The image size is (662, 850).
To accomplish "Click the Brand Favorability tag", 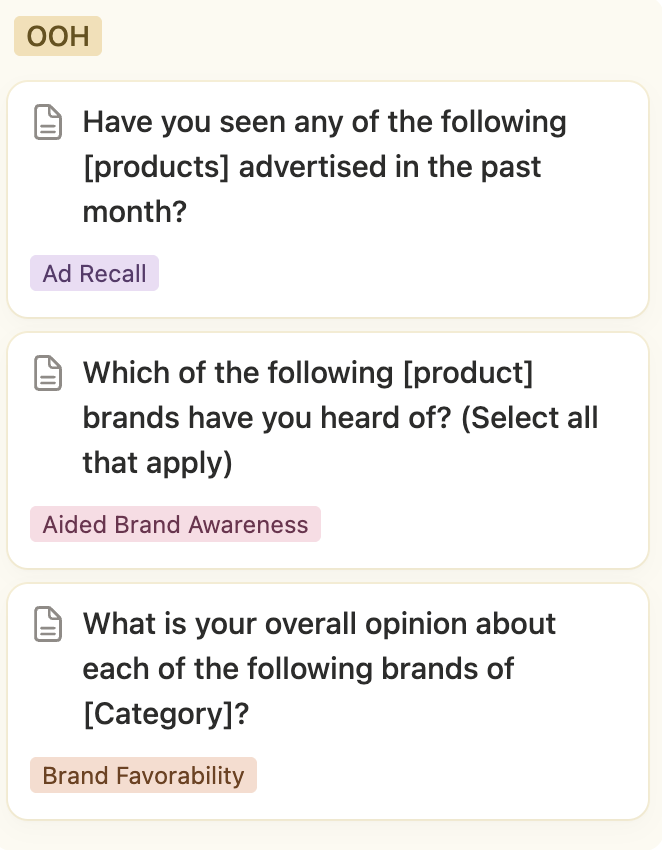I will [143, 776].
